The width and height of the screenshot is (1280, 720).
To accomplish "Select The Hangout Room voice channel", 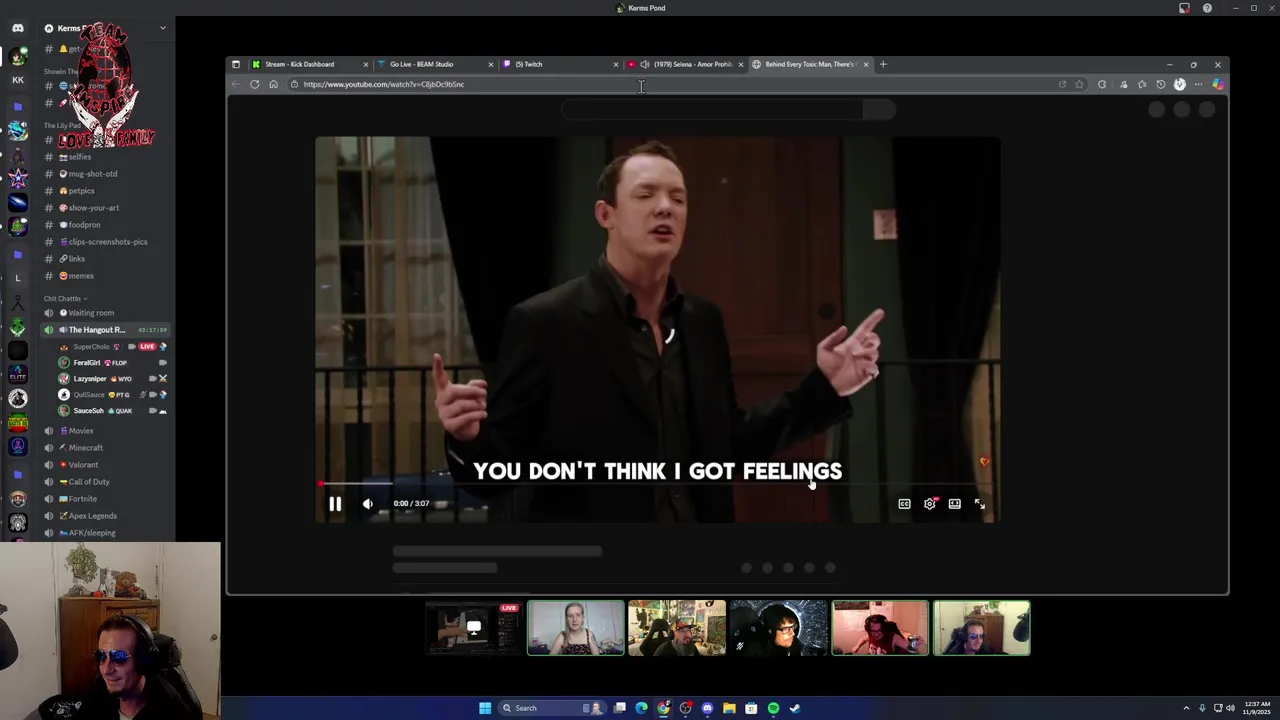I will 105,330.
